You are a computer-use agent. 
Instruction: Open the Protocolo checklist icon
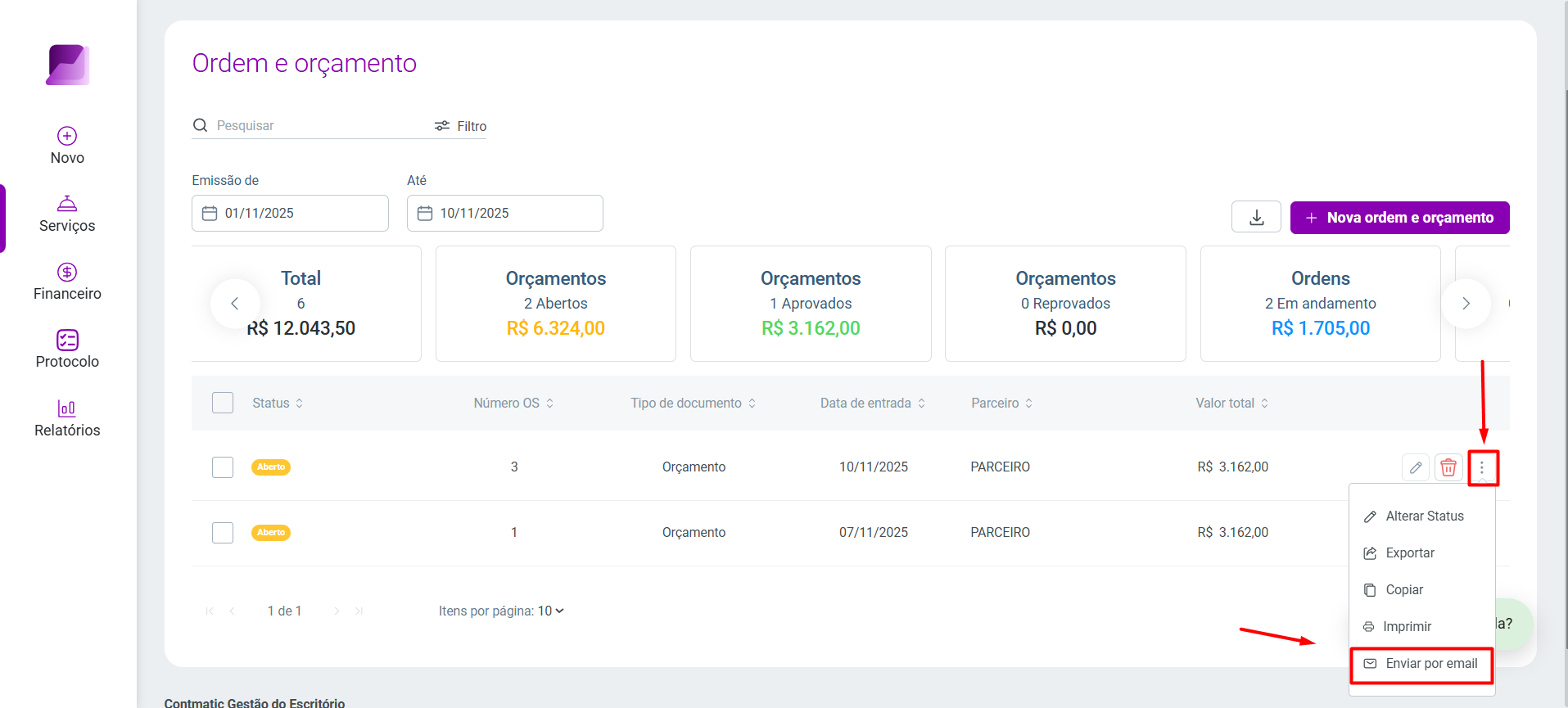(x=67, y=340)
